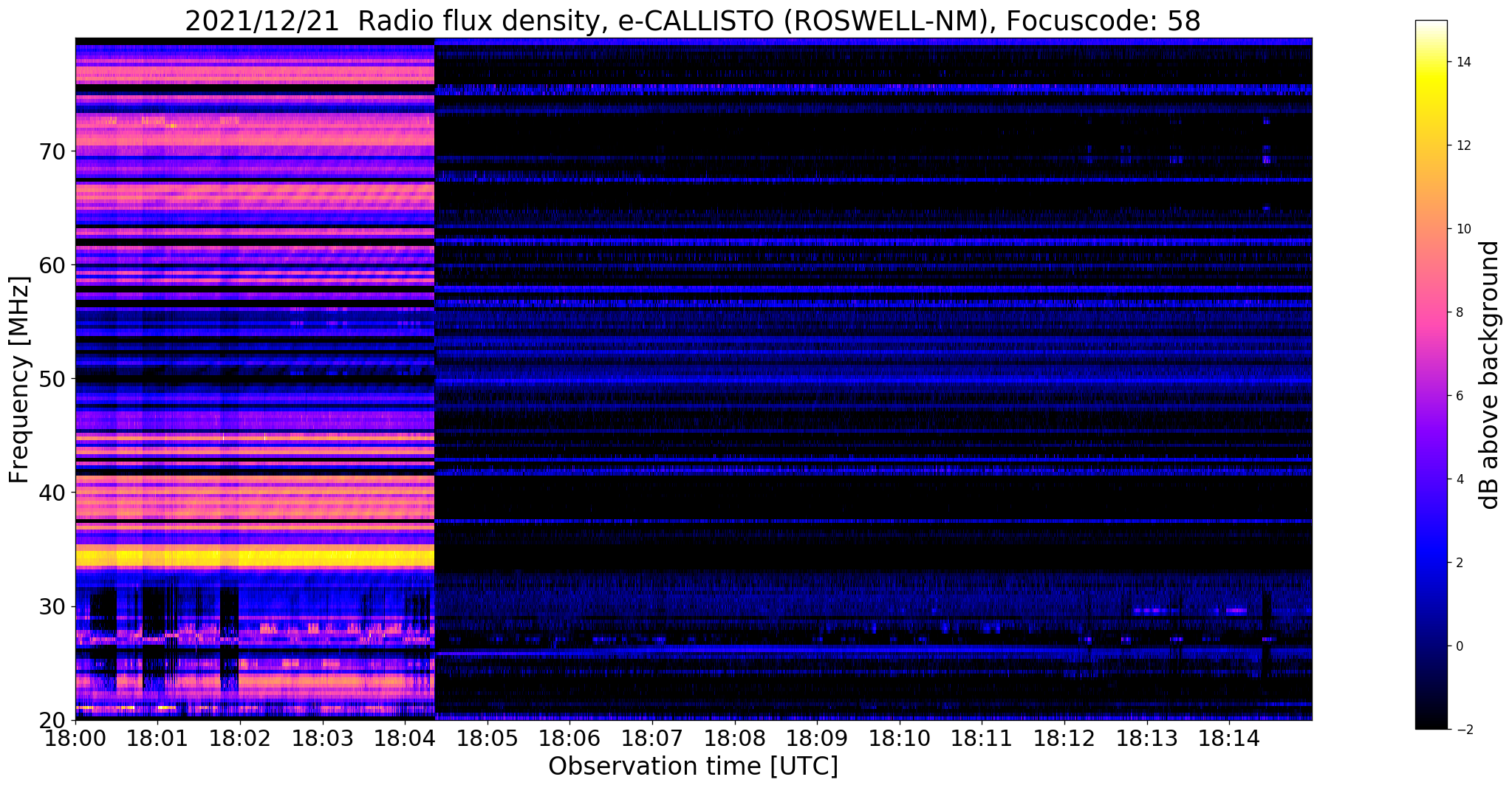Click the colorbar tick label 6
This screenshot has height=788, width=1512.
point(1460,396)
